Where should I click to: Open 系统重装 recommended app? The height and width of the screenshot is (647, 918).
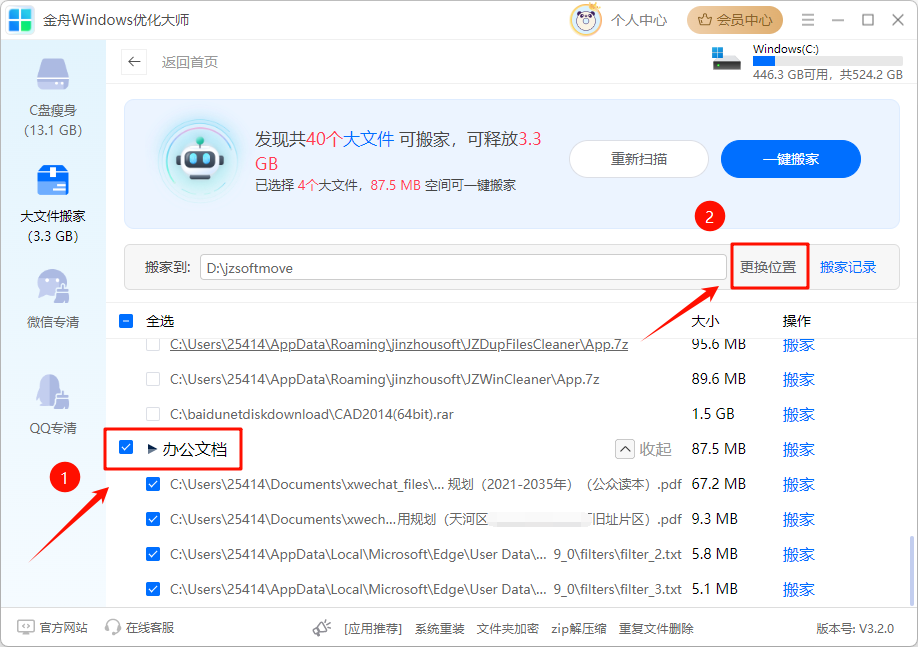pyautogui.click(x=440, y=628)
